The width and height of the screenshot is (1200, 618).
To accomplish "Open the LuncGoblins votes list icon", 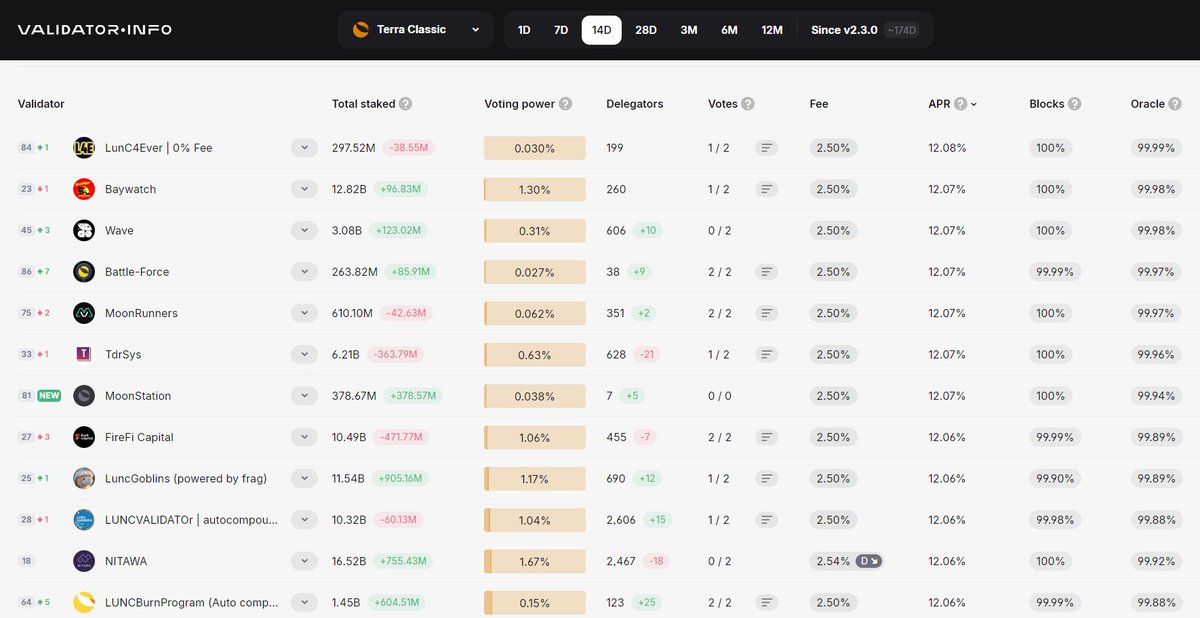I will pyautogui.click(x=767, y=479).
